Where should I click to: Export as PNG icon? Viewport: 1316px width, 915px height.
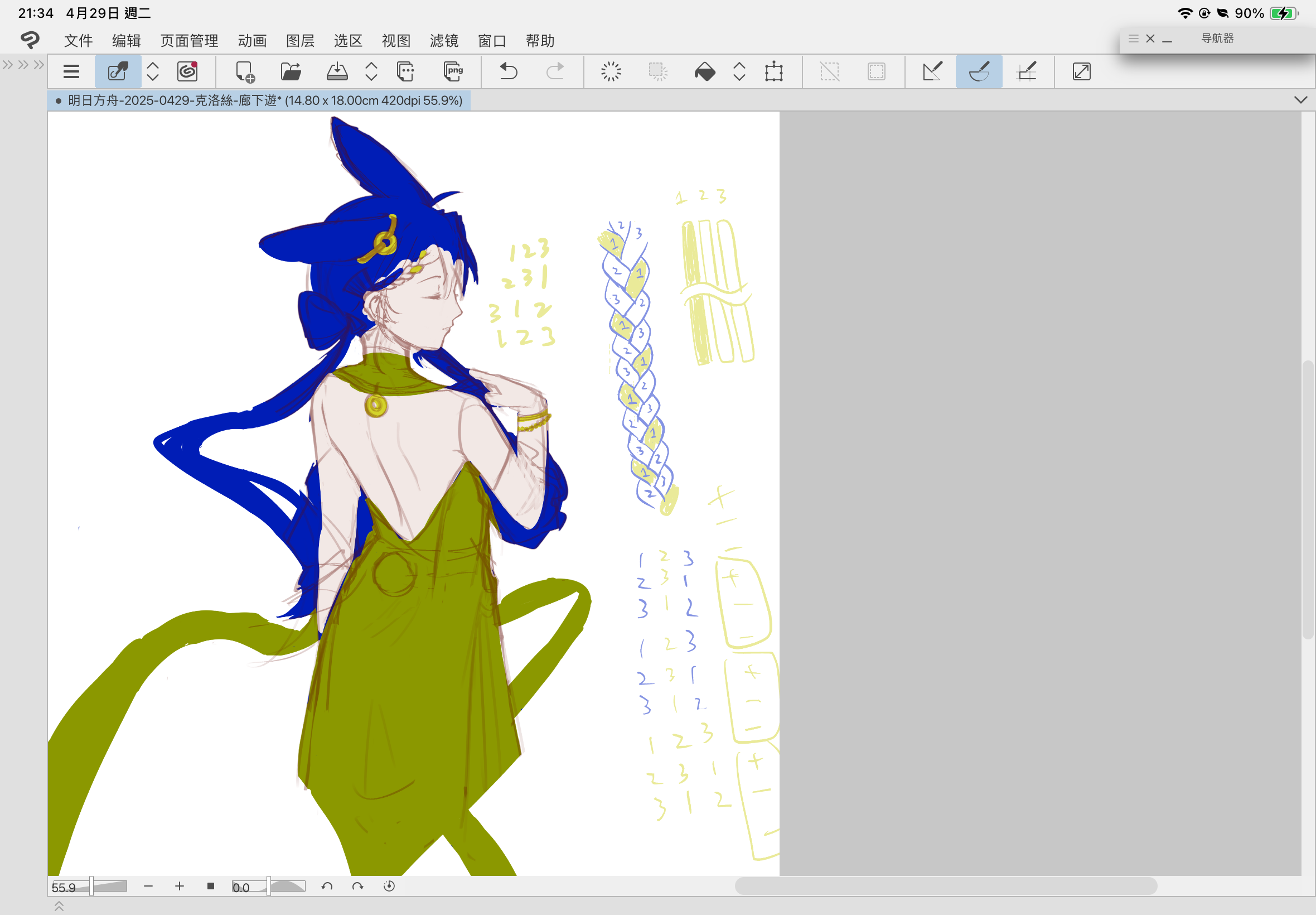[x=453, y=71]
